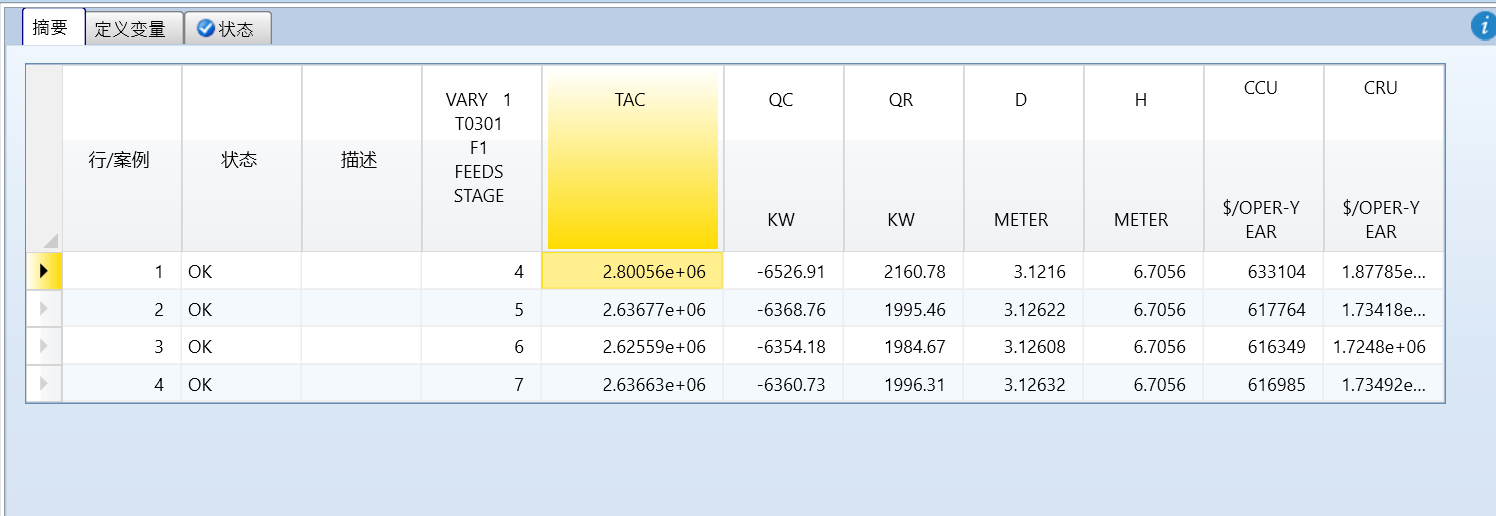Click the 行/案例 column header
The image size is (1496, 516).
(121, 158)
